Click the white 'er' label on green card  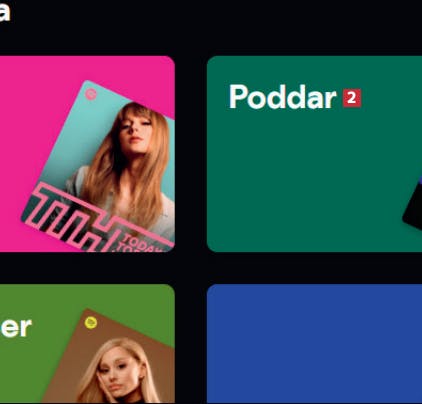tap(16, 328)
